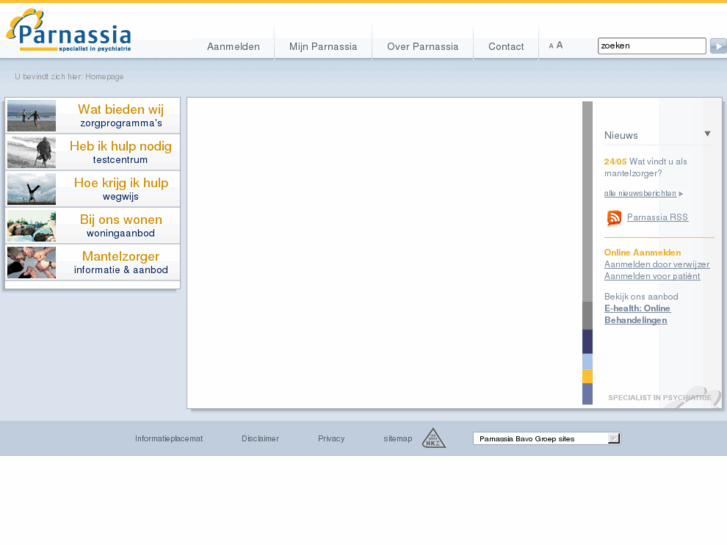Select the small A font size
This screenshot has width=727, height=545.
[551, 46]
